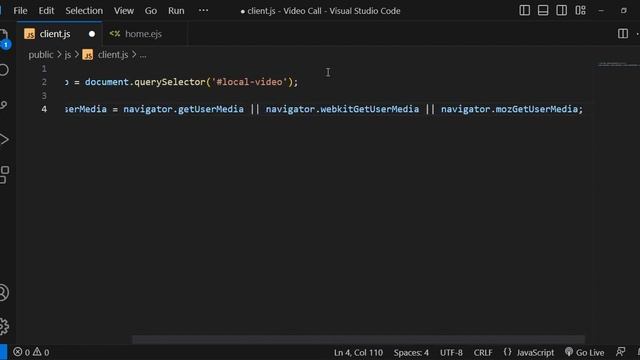The width and height of the screenshot is (640, 360).
Task: Open the Customize Layout icon
Action: point(580,11)
